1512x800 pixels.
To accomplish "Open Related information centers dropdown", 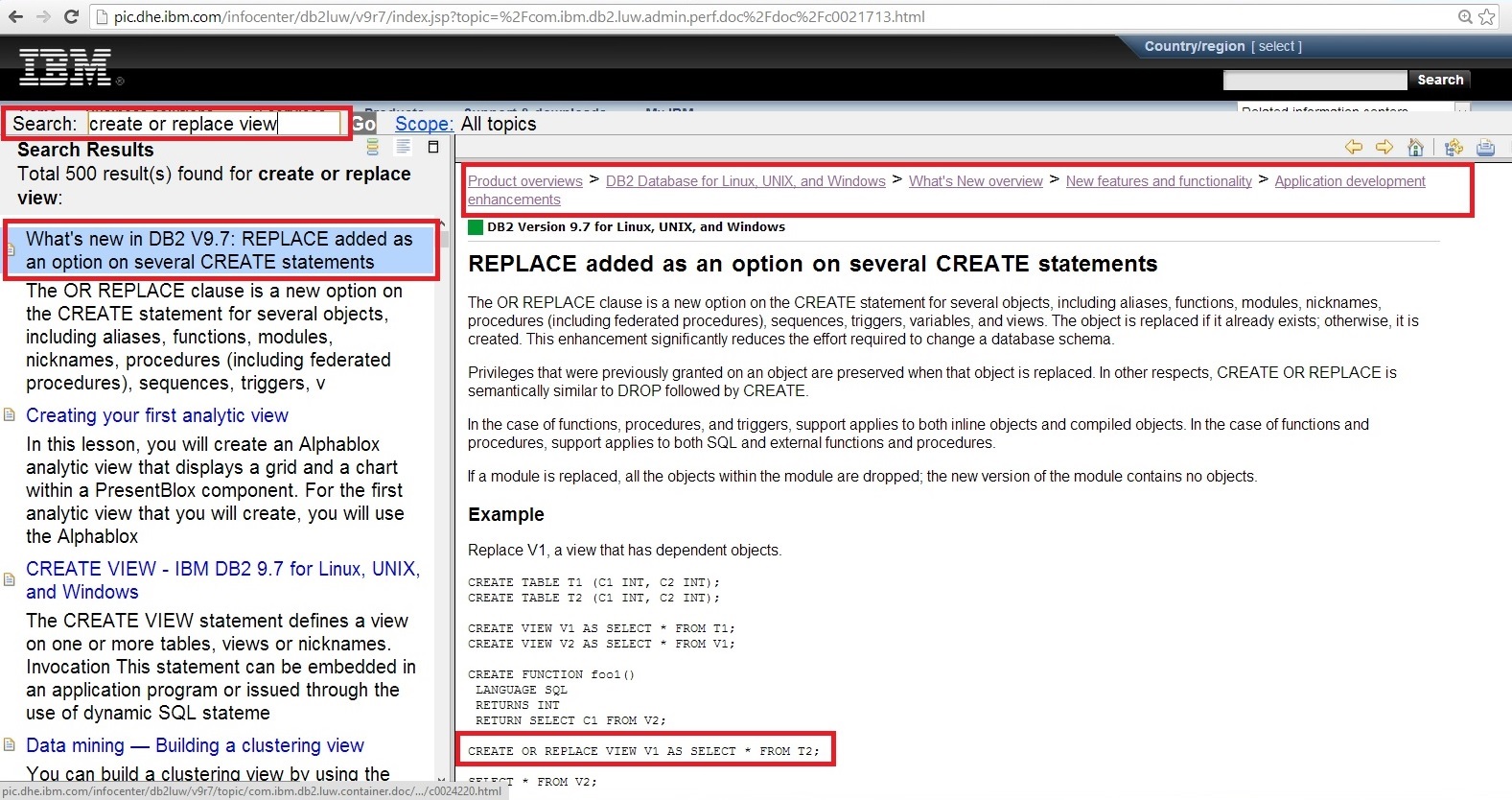I will [1462, 109].
